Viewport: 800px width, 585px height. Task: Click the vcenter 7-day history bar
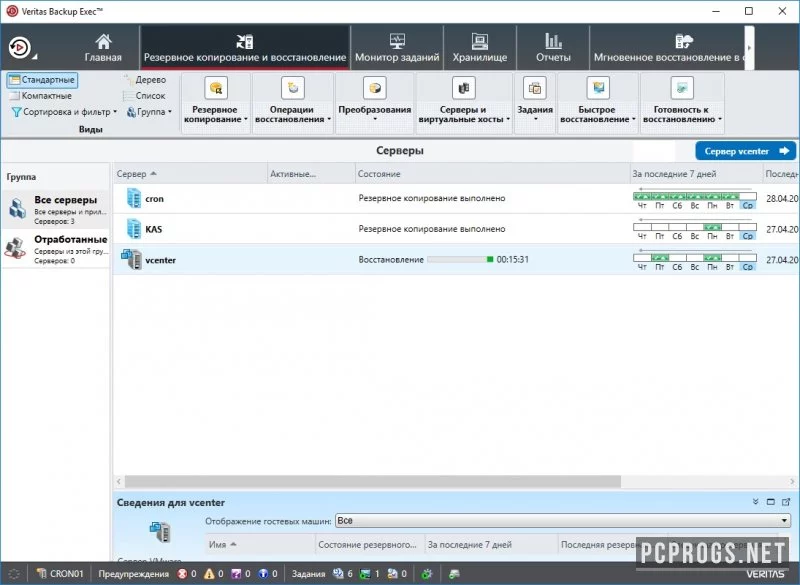point(694,259)
